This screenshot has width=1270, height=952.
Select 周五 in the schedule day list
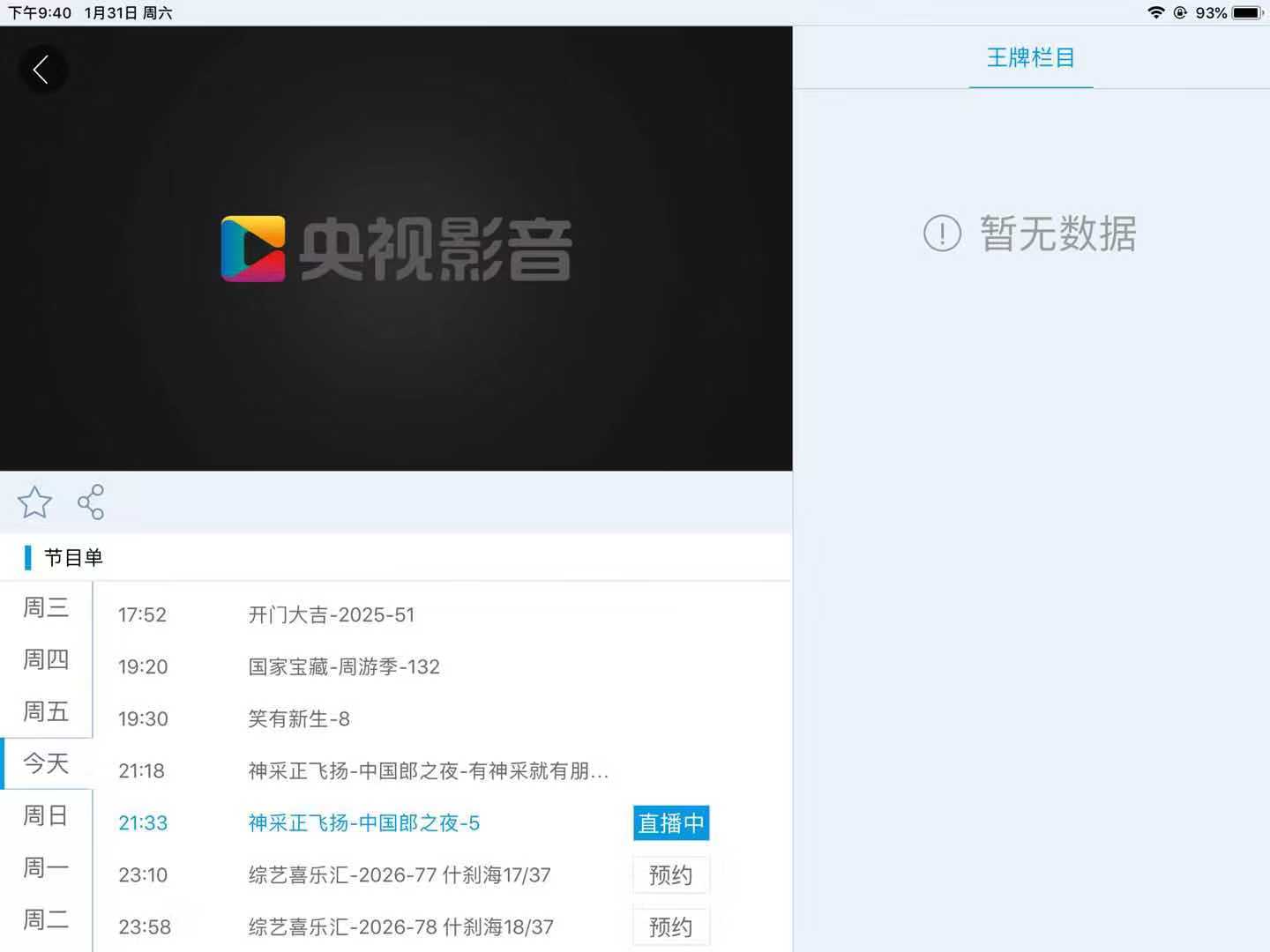(x=46, y=711)
